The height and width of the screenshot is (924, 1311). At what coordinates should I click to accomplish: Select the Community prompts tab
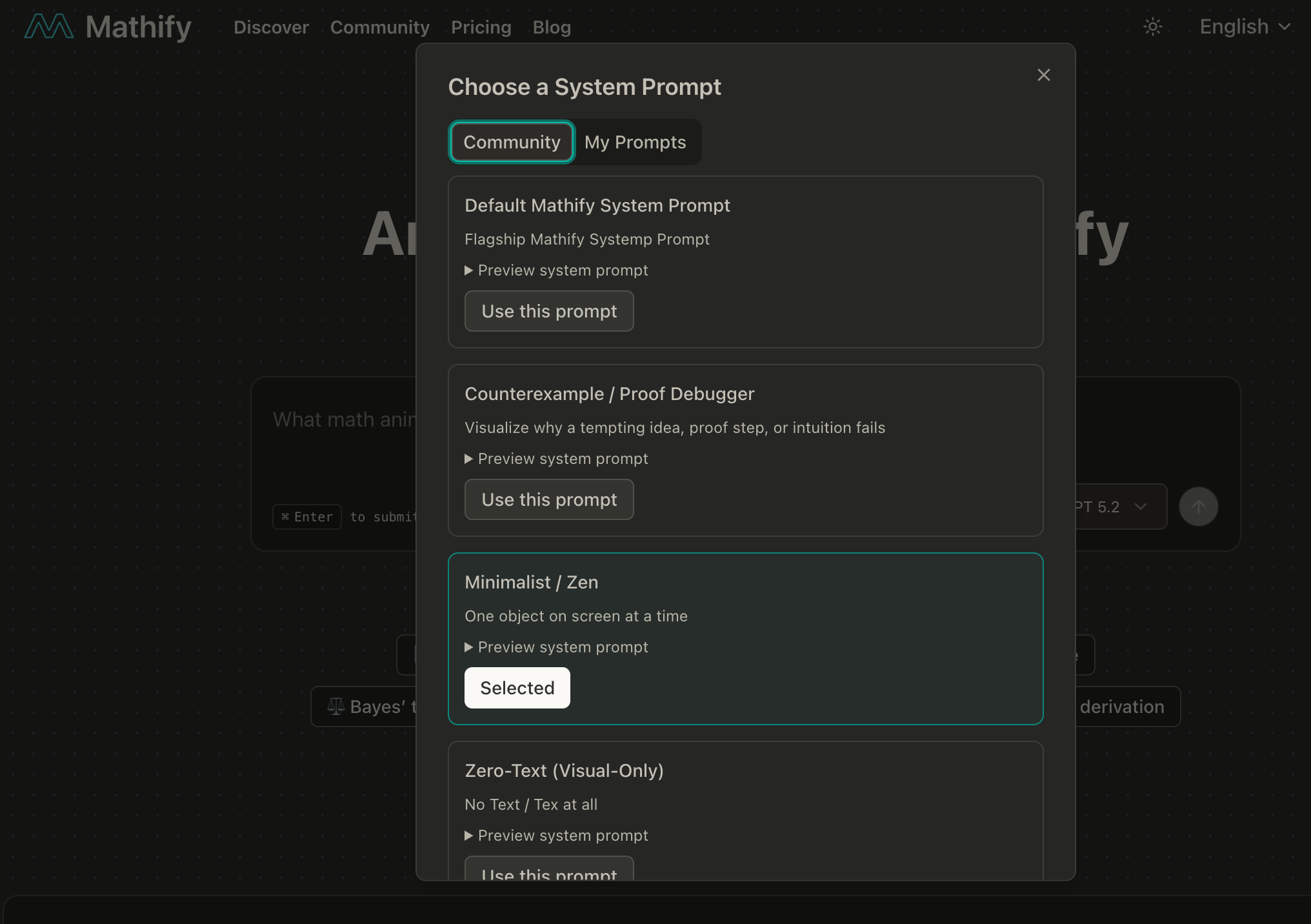(x=512, y=142)
